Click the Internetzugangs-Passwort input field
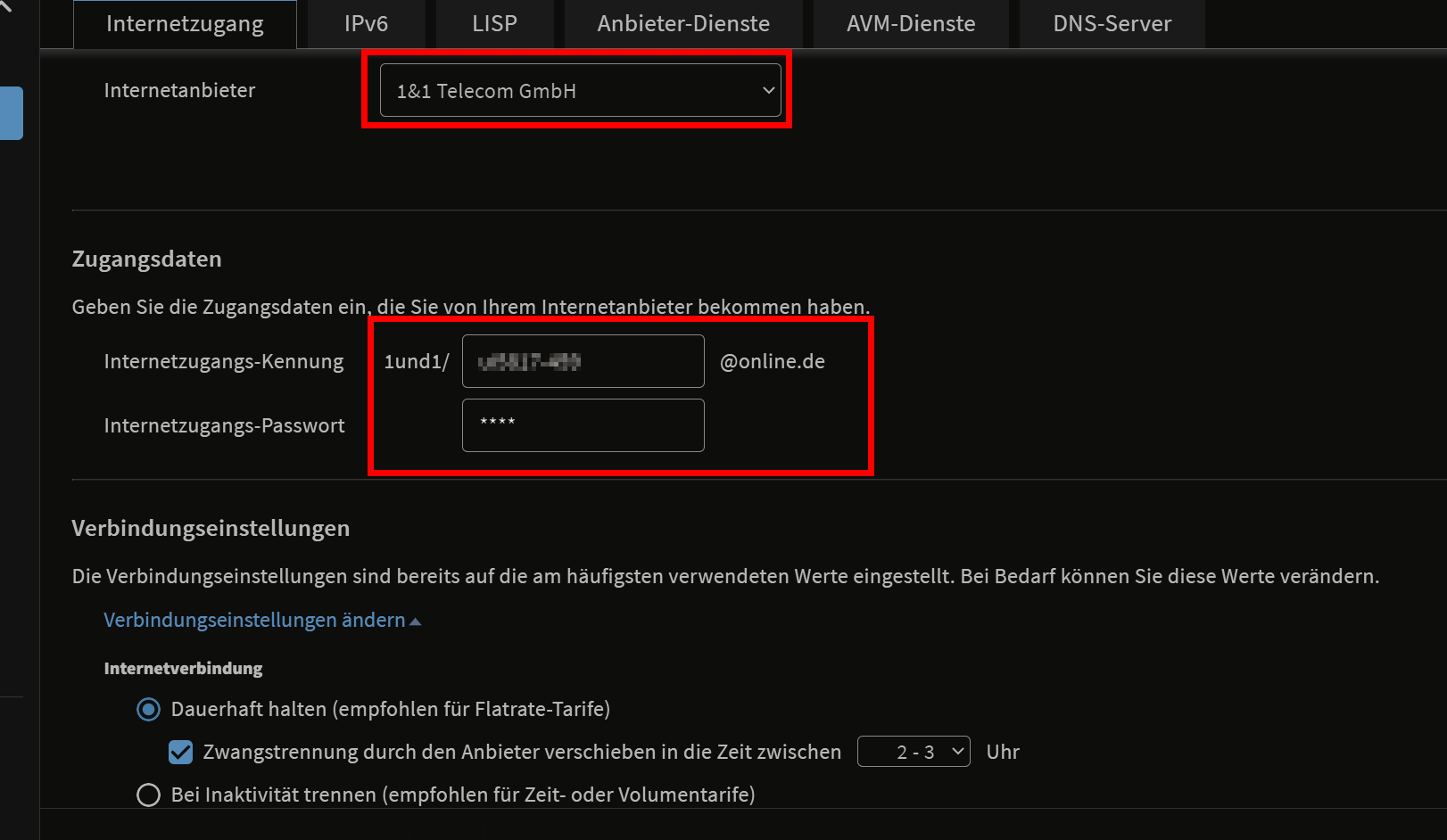 [583, 425]
